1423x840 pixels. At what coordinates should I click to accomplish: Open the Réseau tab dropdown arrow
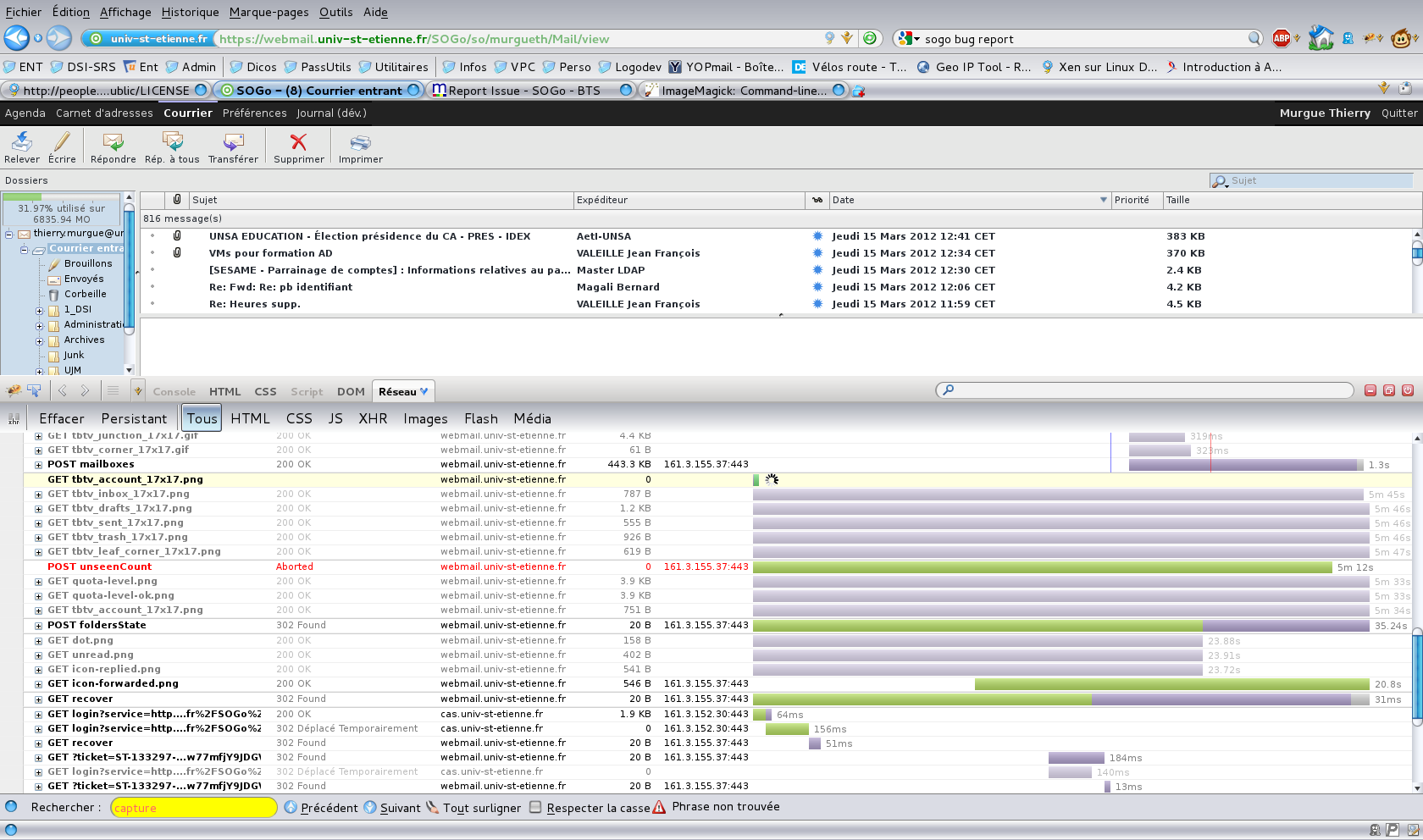coord(424,391)
